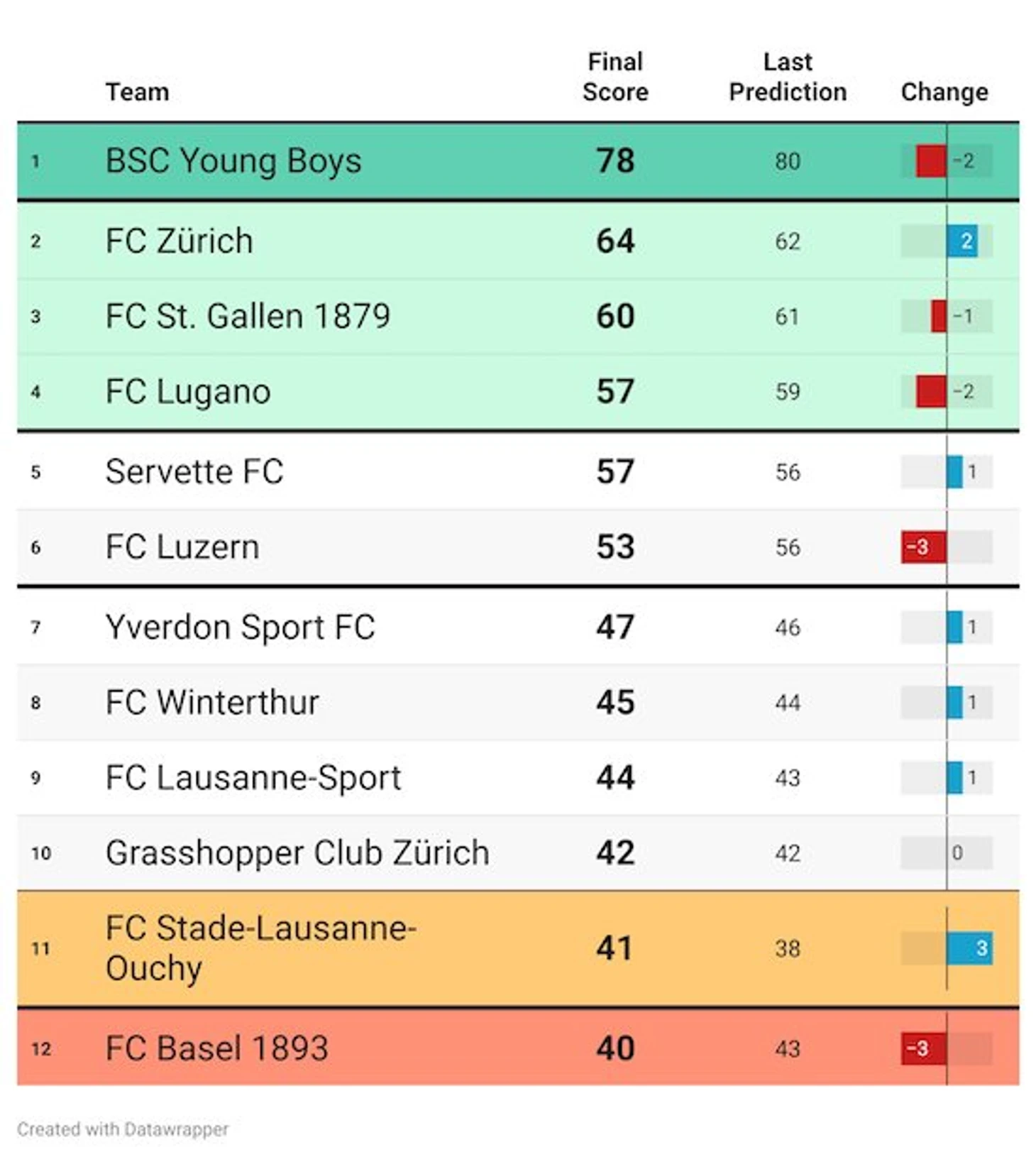Screen dimensions: 1036x1157
Task: Click the red change bar for FC Lugano
Action: [930, 391]
